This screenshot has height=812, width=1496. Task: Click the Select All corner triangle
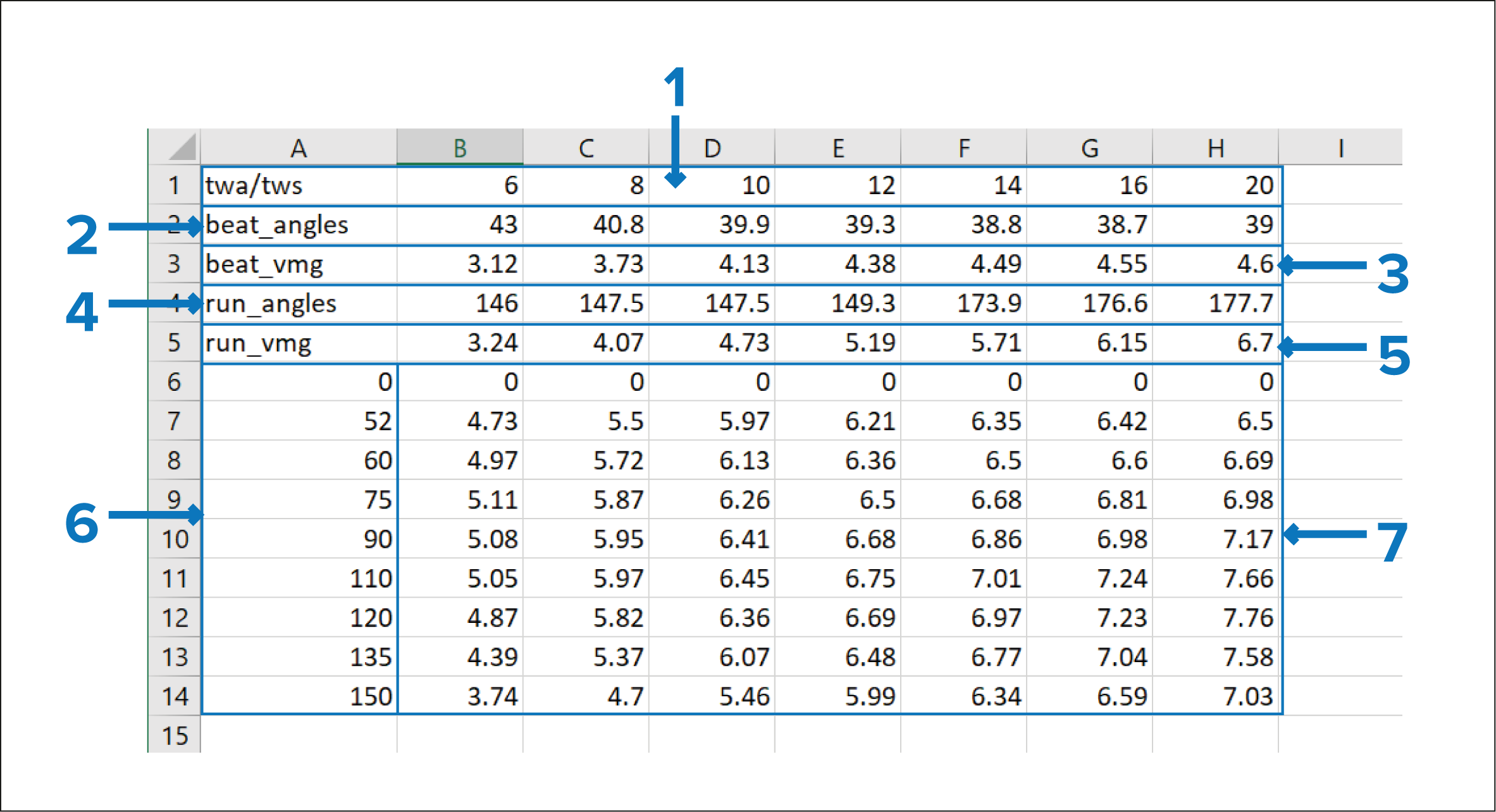click(x=183, y=148)
